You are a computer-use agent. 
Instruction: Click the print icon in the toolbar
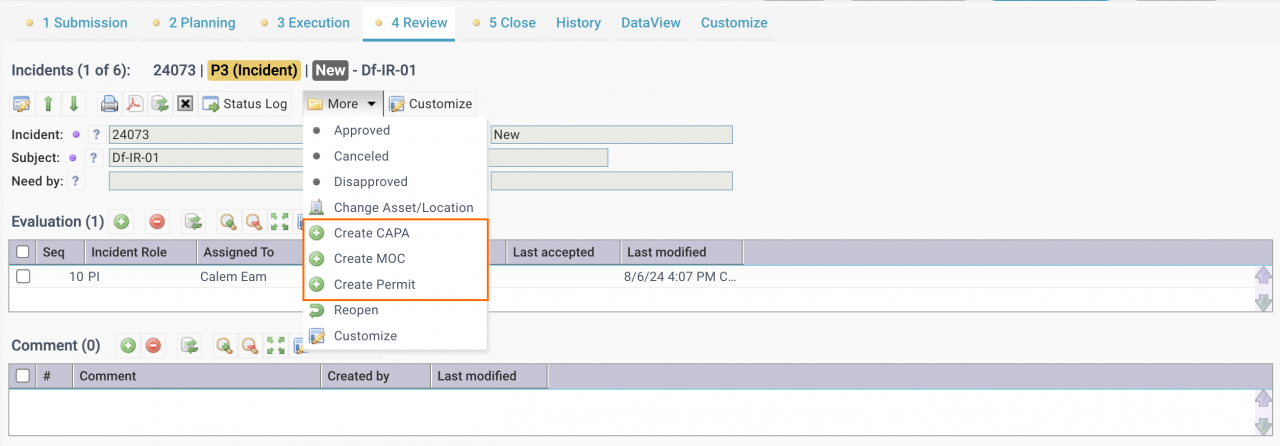click(109, 104)
